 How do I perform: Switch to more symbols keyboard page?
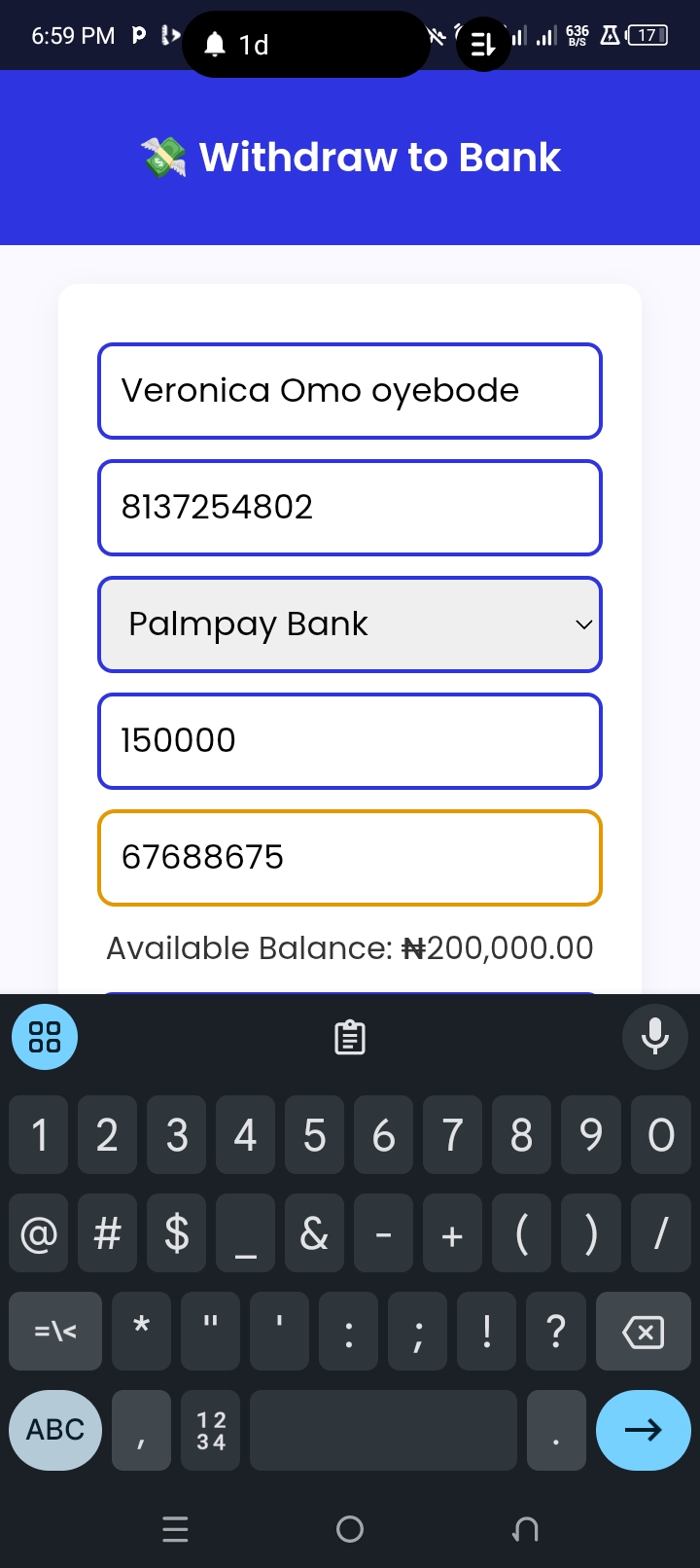[55, 1331]
